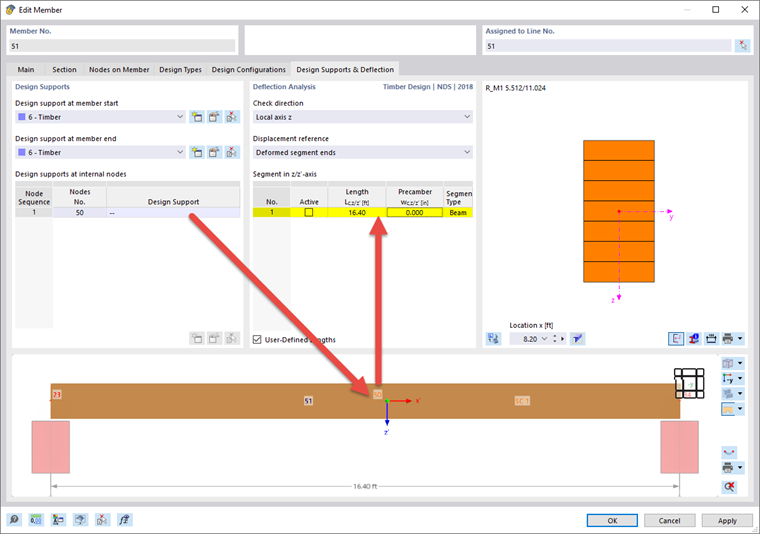760x534 pixels.
Task: Click the navigation cube in member view
Action: pos(689,383)
